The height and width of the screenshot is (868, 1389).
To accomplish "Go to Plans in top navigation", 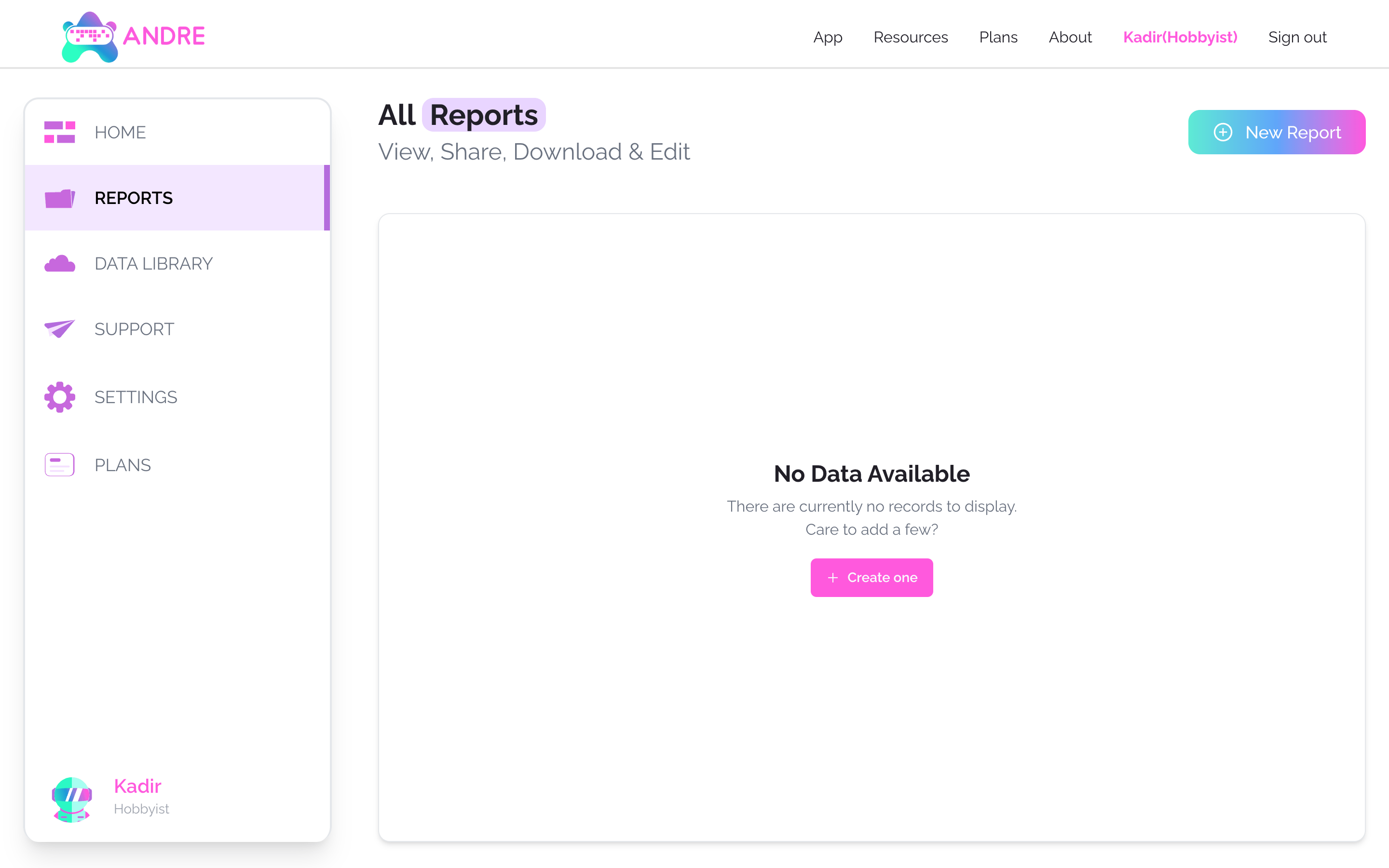I will coord(998,37).
